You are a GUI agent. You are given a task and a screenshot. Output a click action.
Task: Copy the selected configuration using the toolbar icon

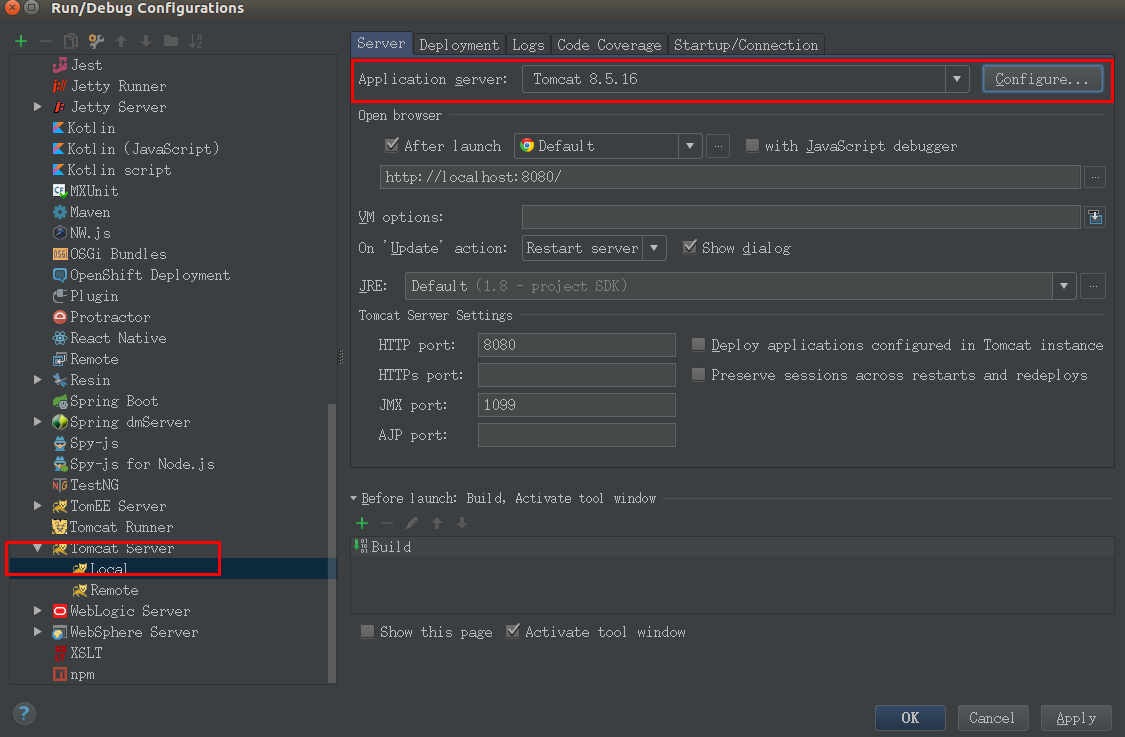[x=70, y=41]
